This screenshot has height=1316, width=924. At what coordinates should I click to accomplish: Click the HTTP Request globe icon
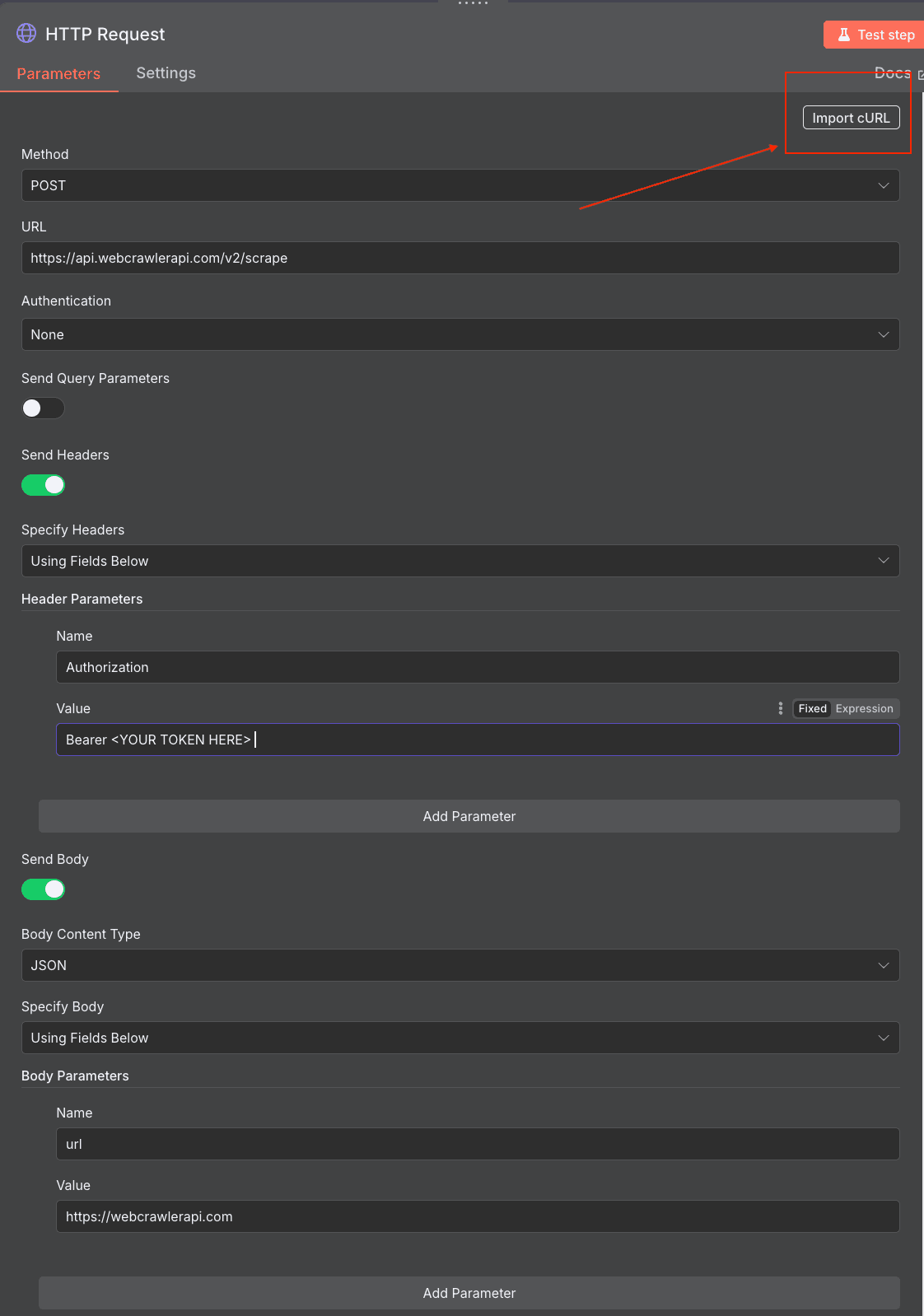point(26,33)
